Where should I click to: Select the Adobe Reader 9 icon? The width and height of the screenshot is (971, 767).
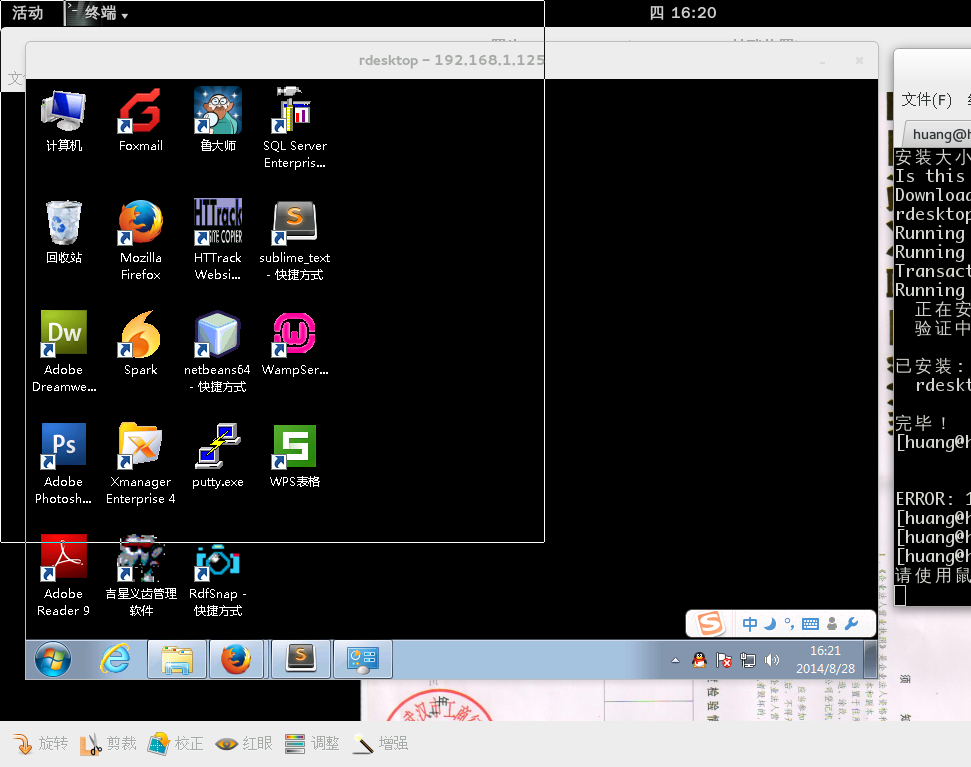point(64,577)
